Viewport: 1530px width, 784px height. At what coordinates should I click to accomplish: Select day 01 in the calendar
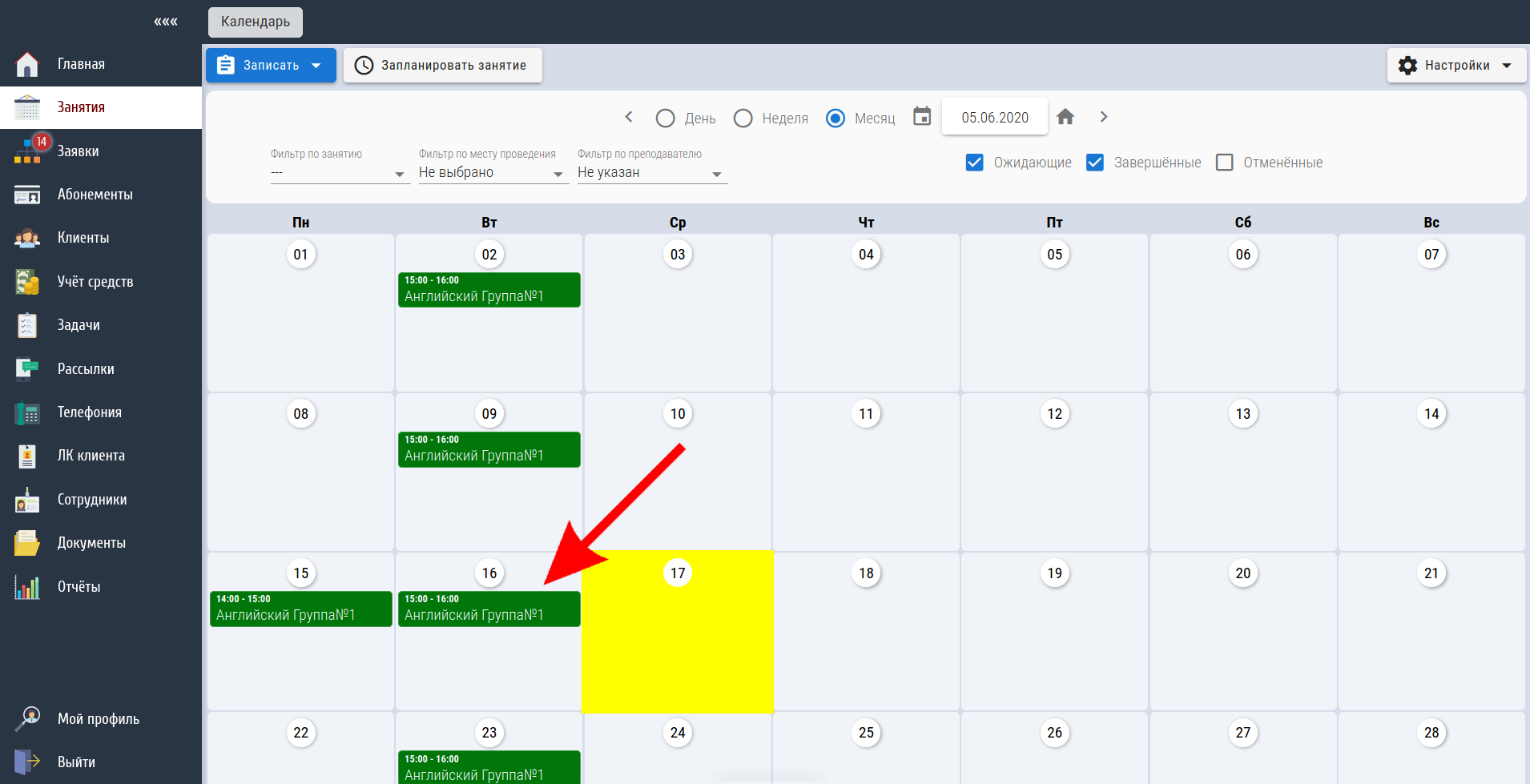point(301,255)
